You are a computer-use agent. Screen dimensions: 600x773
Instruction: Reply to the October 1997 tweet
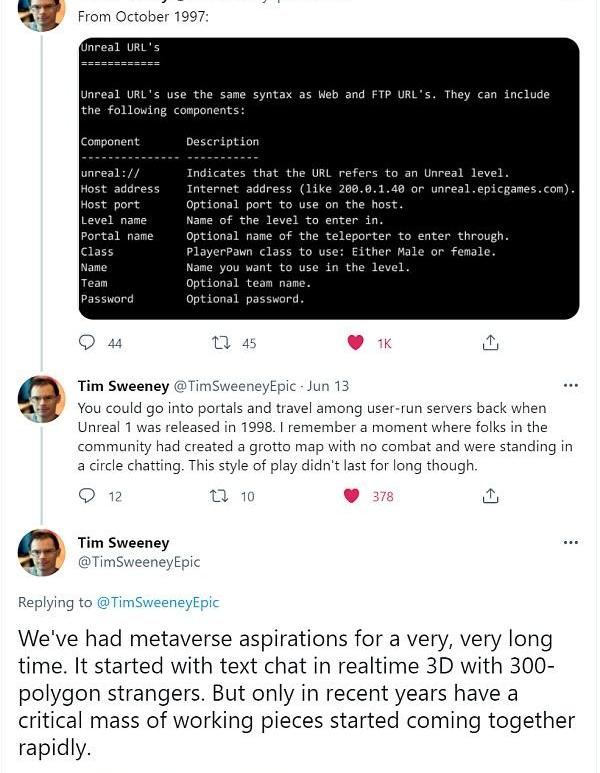click(87, 343)
